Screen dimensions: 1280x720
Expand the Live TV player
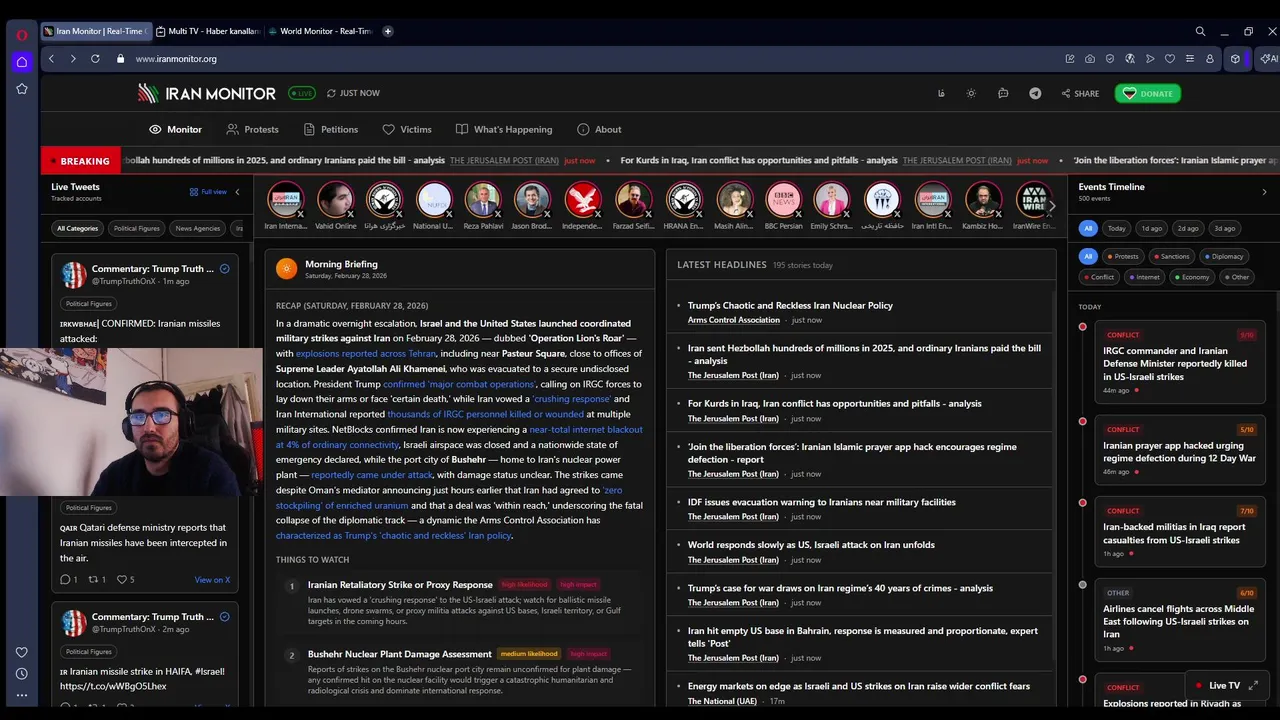(x=1253, y=685)
